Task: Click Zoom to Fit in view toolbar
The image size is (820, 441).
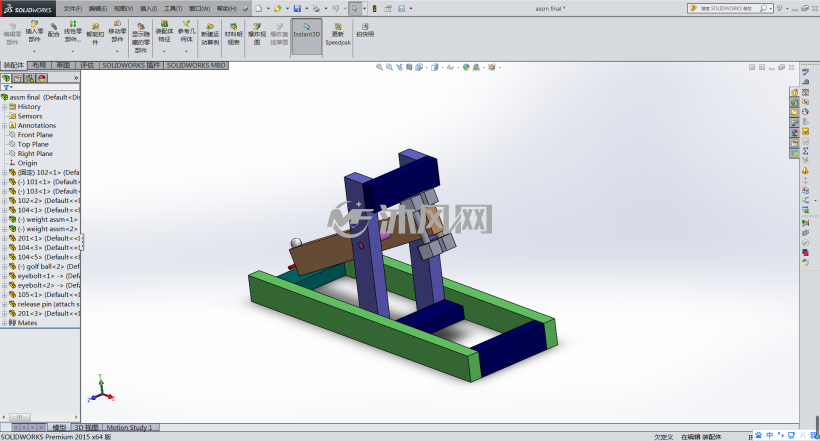Action: [x=379, y=67]
